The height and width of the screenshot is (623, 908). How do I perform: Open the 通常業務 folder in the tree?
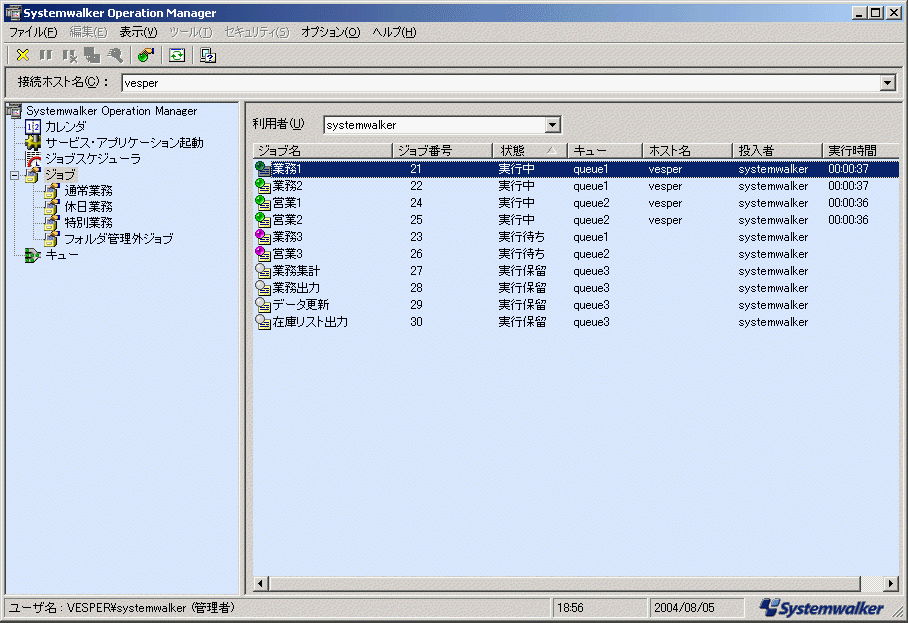89,190
